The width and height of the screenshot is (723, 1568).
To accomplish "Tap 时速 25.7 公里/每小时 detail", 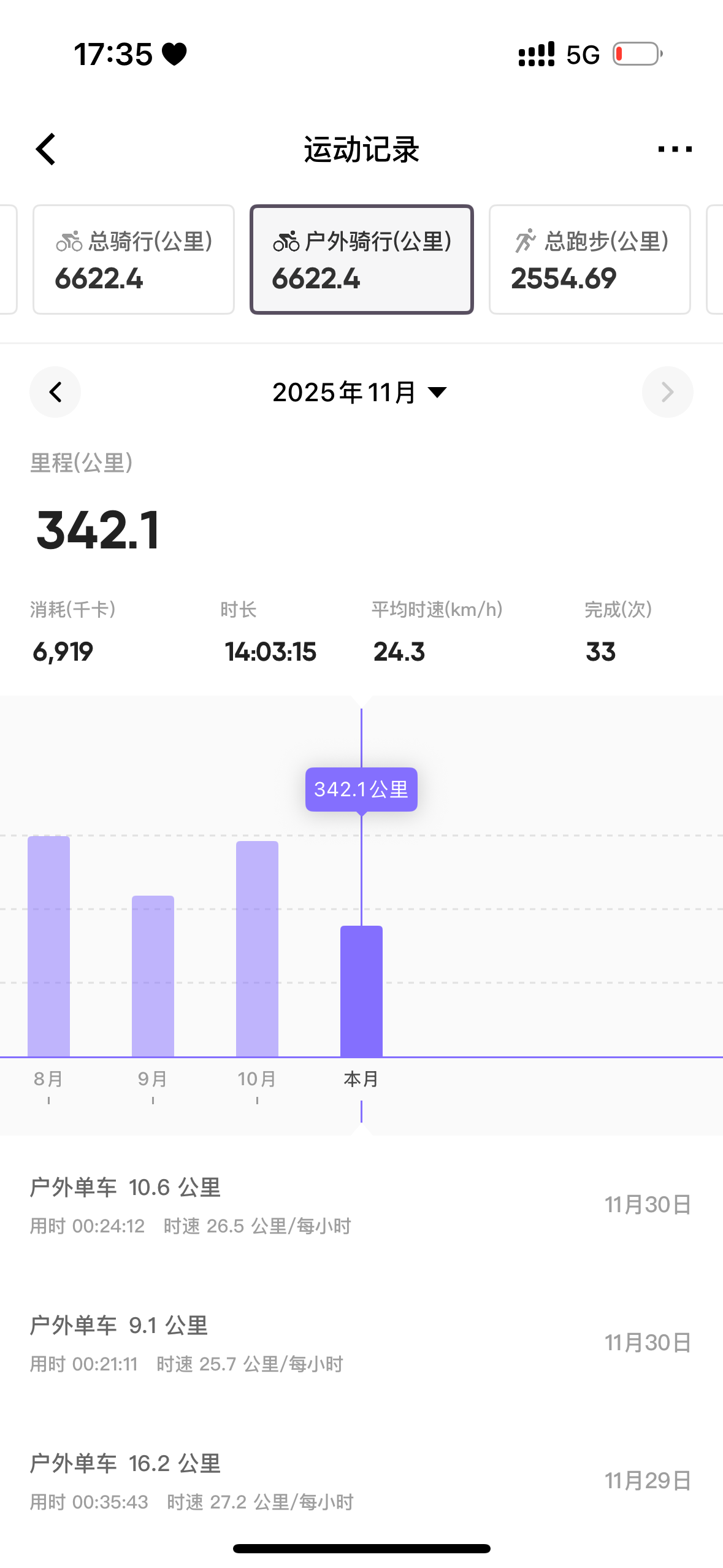I will [x=250, y=1364].
